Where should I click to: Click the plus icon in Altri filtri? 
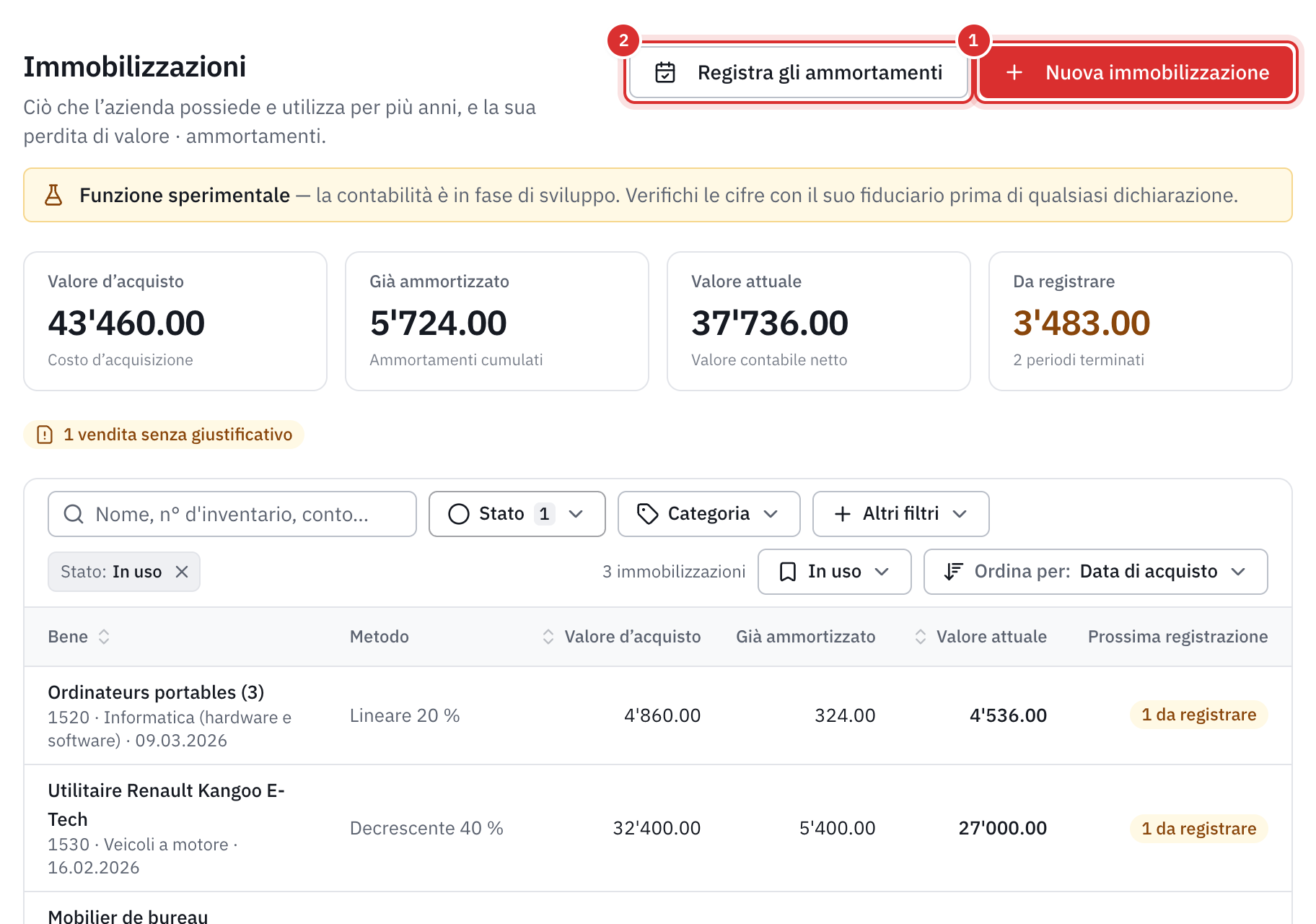[x=843, y=514]
